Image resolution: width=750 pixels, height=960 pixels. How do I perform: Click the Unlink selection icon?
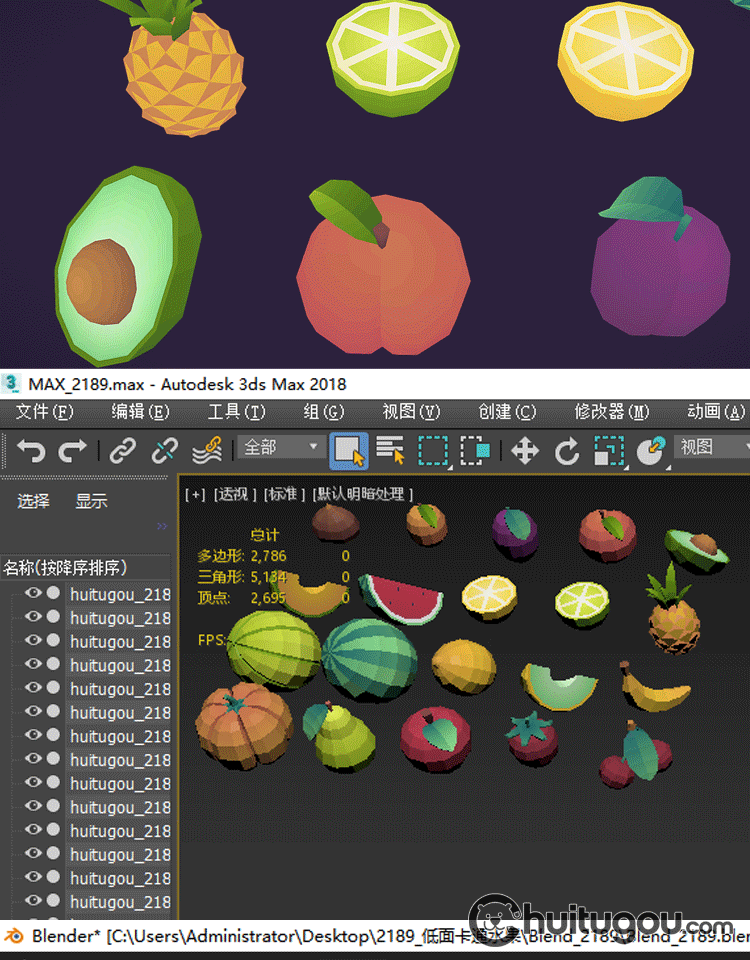tap(164, 450)
